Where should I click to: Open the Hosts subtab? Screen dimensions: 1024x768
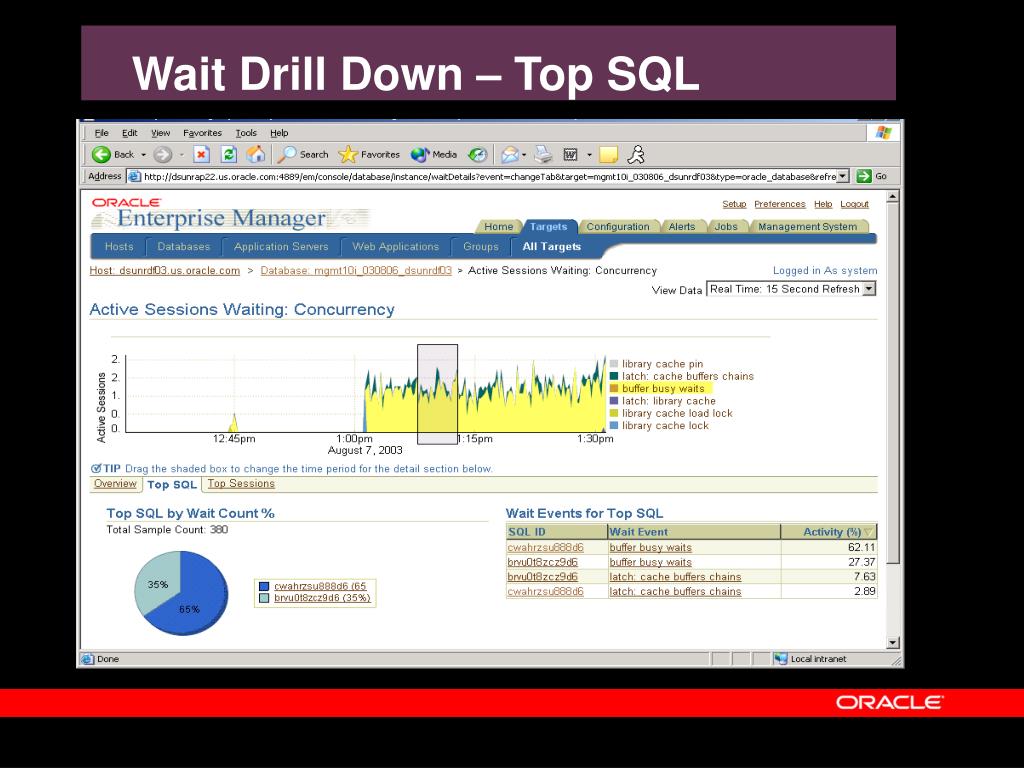pyautogui.click(x=119, y=247)
